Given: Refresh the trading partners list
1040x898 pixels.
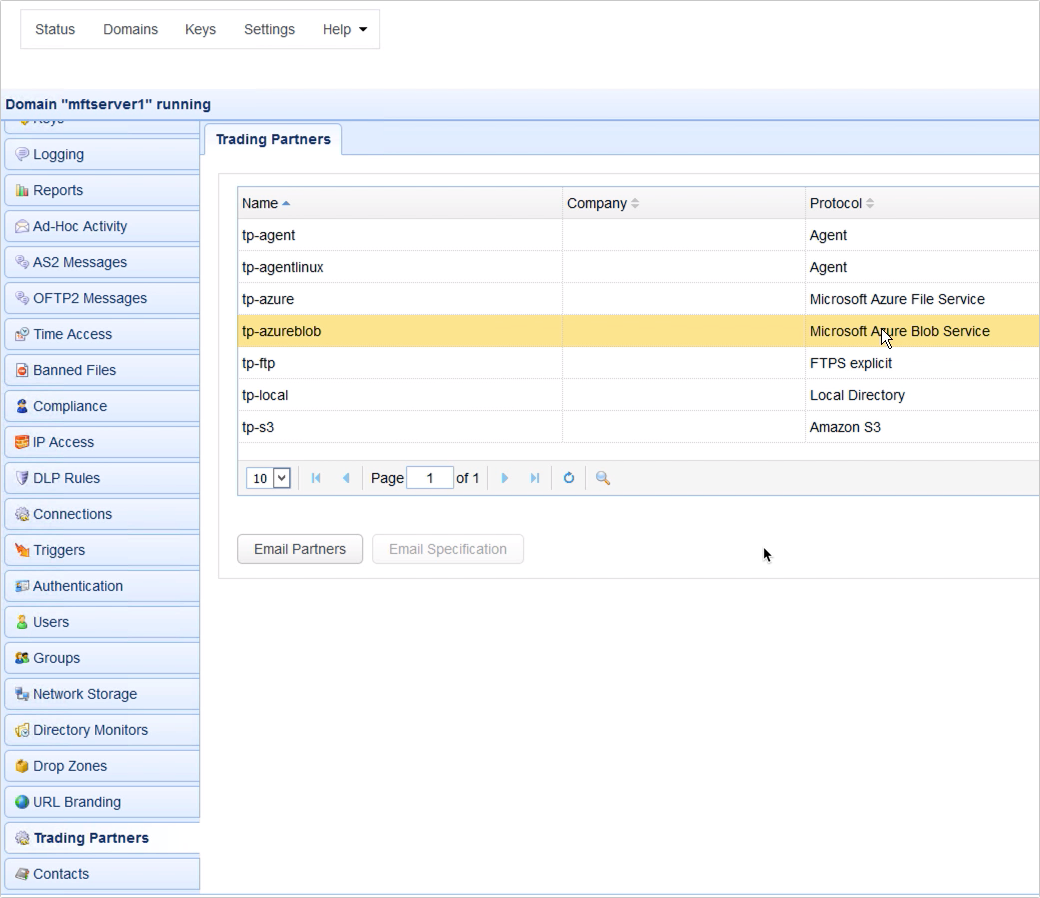Looking at the screenshot, I should (x=568, y=478).
